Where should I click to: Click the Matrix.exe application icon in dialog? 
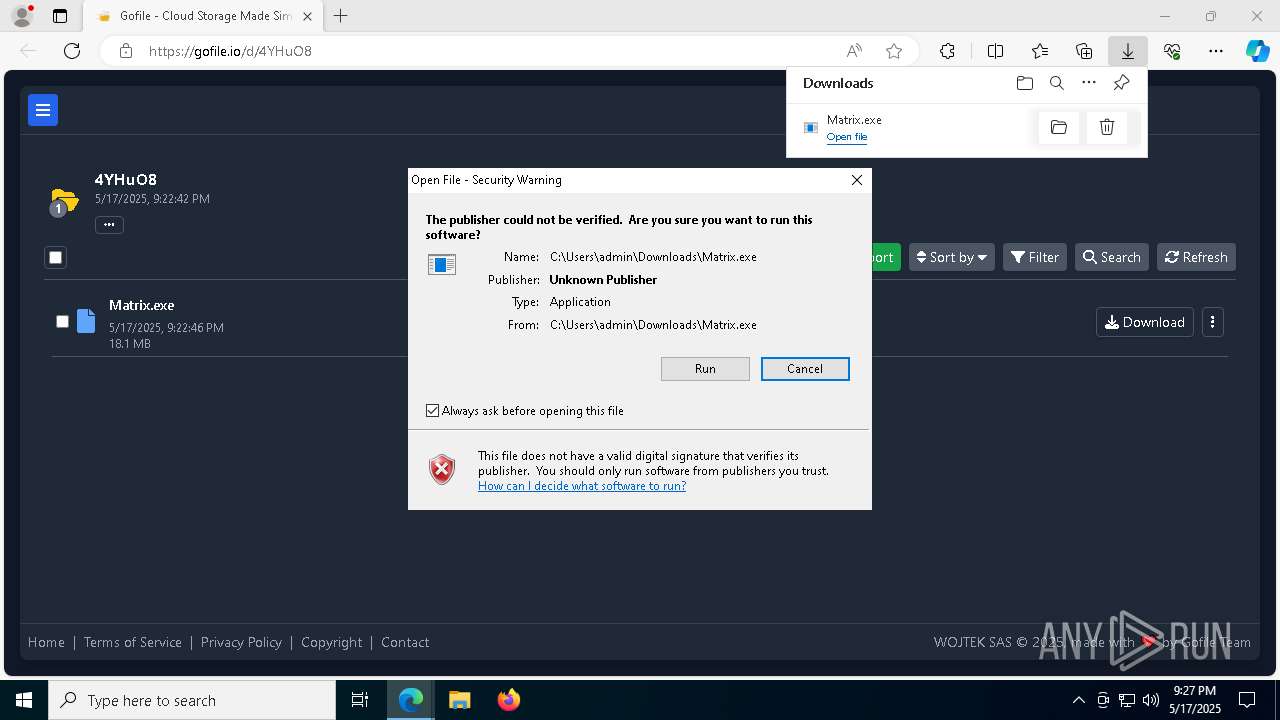442,264
